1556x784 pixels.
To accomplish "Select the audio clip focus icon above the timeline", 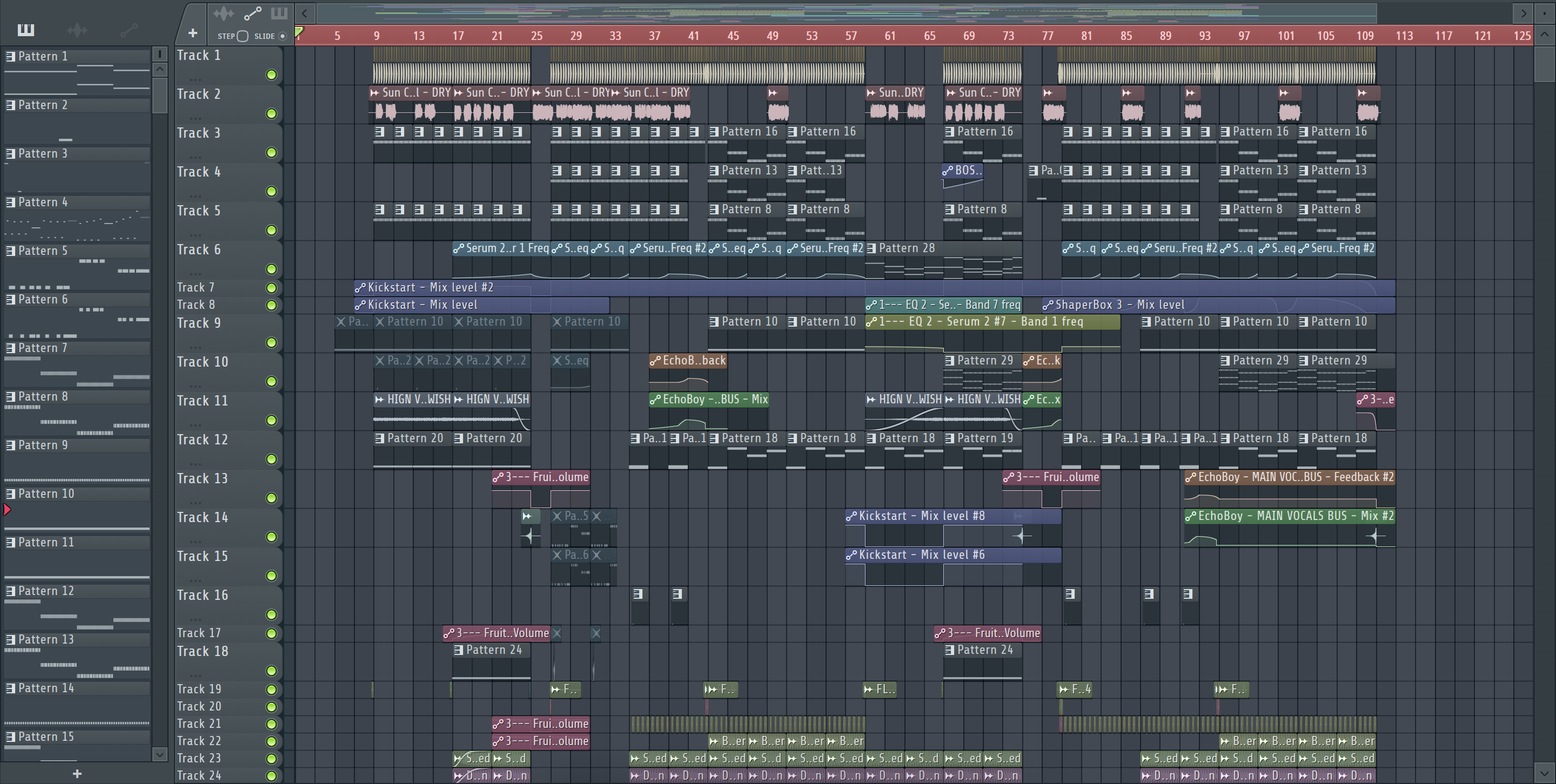I will pos(224,12).
